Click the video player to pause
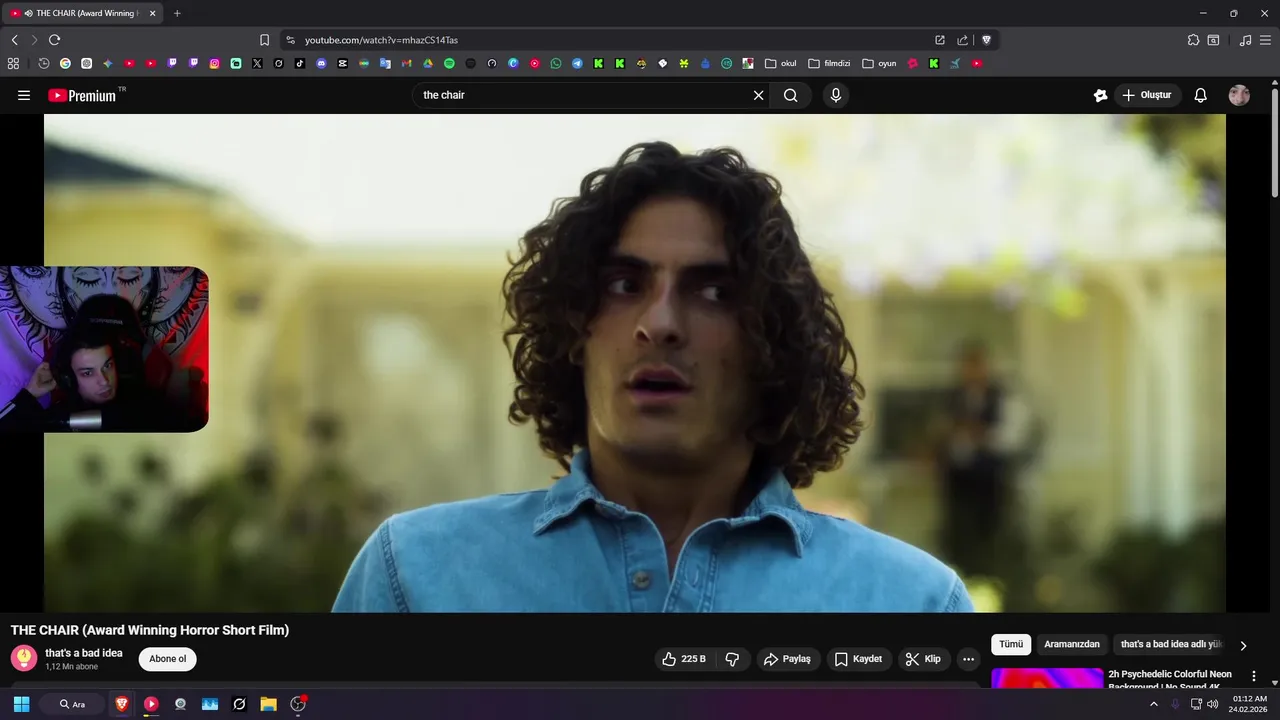The height and width of the screenshot is (720, 1280). 634,363
